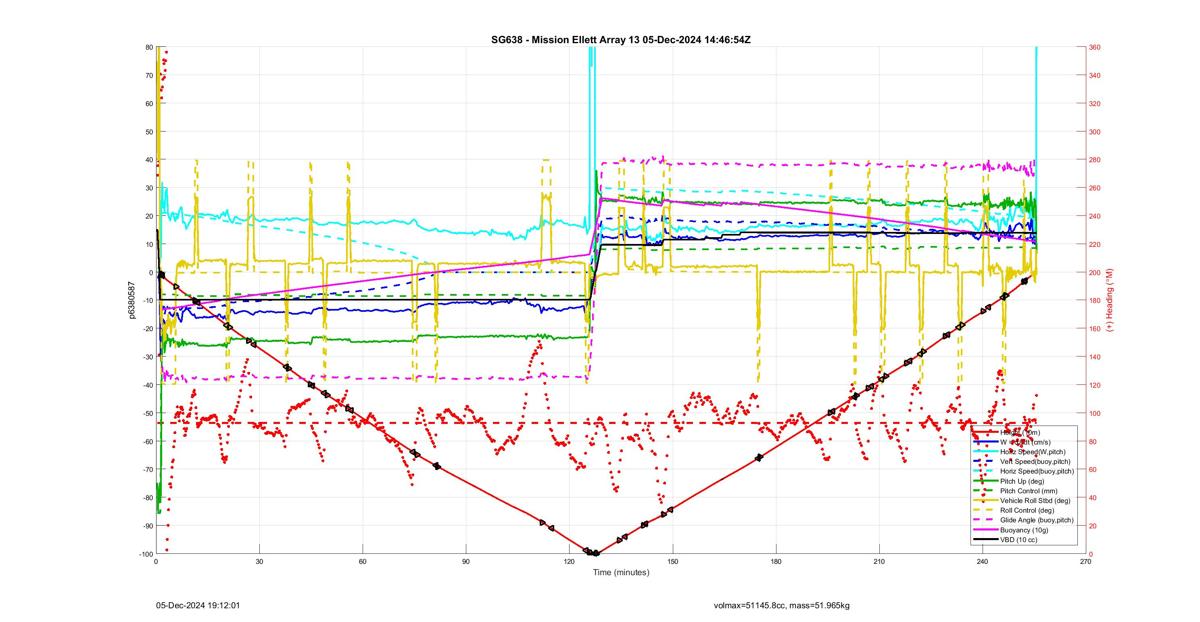This screenshot has width=1200, height=622.
Task: Click x-axis tick label '90'
Action: pyautogui.click(x=466, y=563)
